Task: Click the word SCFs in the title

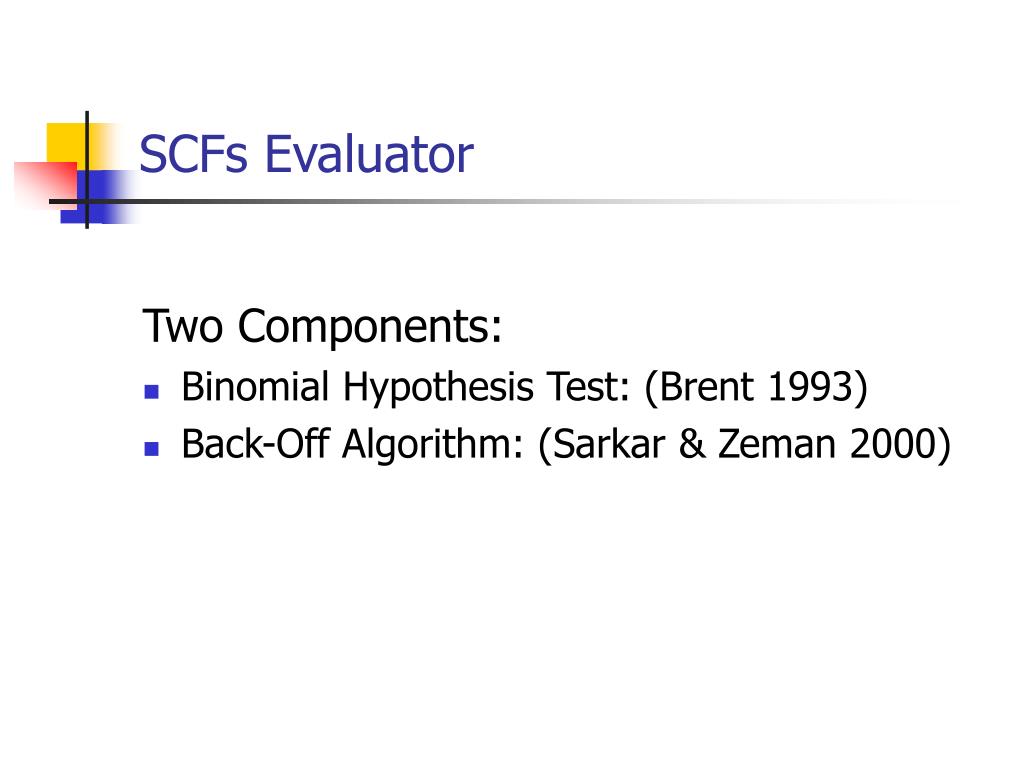Action: tap(193, 155)
